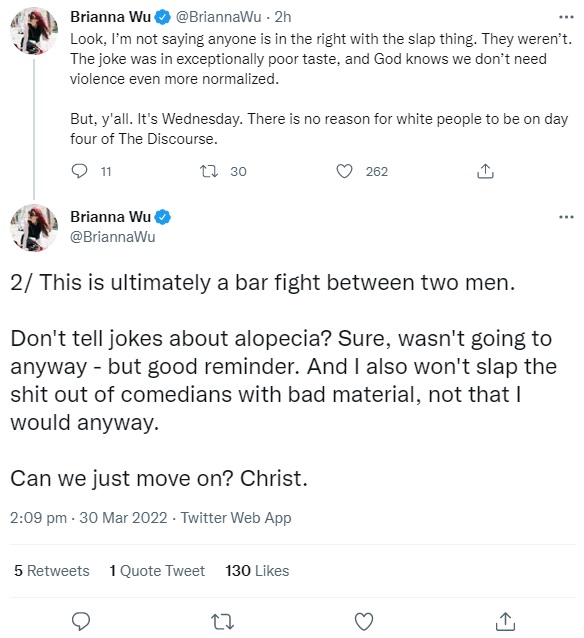Click the @BriannaWu handle on the first tweet
The height and width of the screenshot is (638, 584).
218,17
